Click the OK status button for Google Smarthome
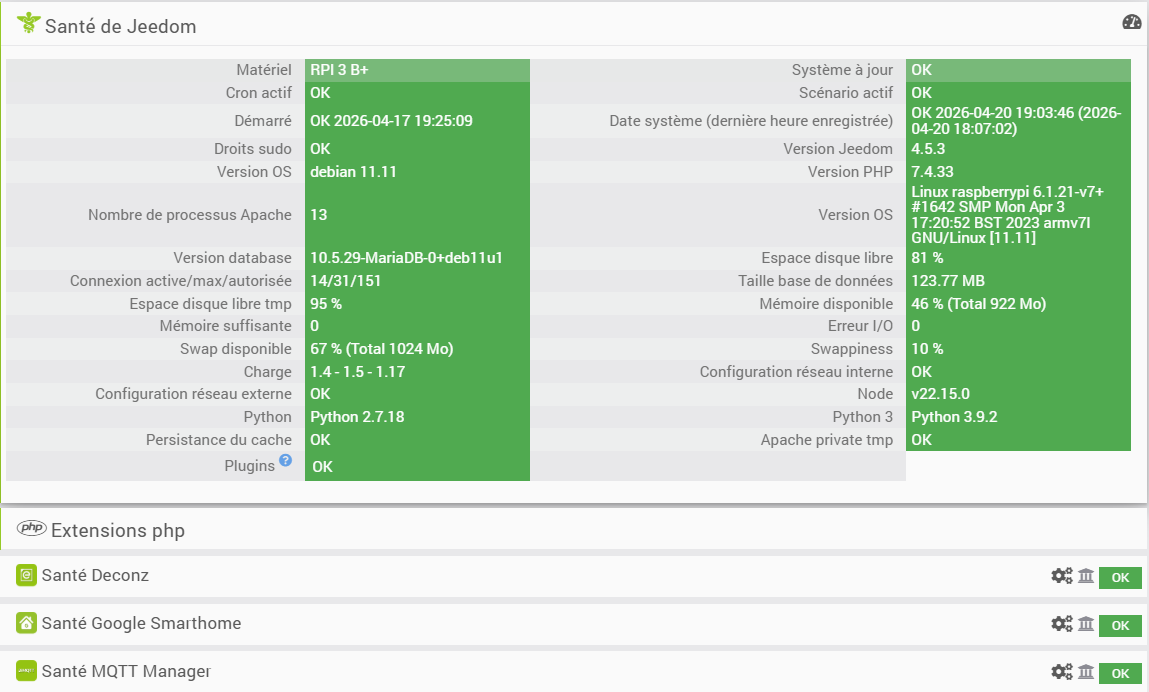This screenshot has height=692, width=1149. coord(1120,626)
